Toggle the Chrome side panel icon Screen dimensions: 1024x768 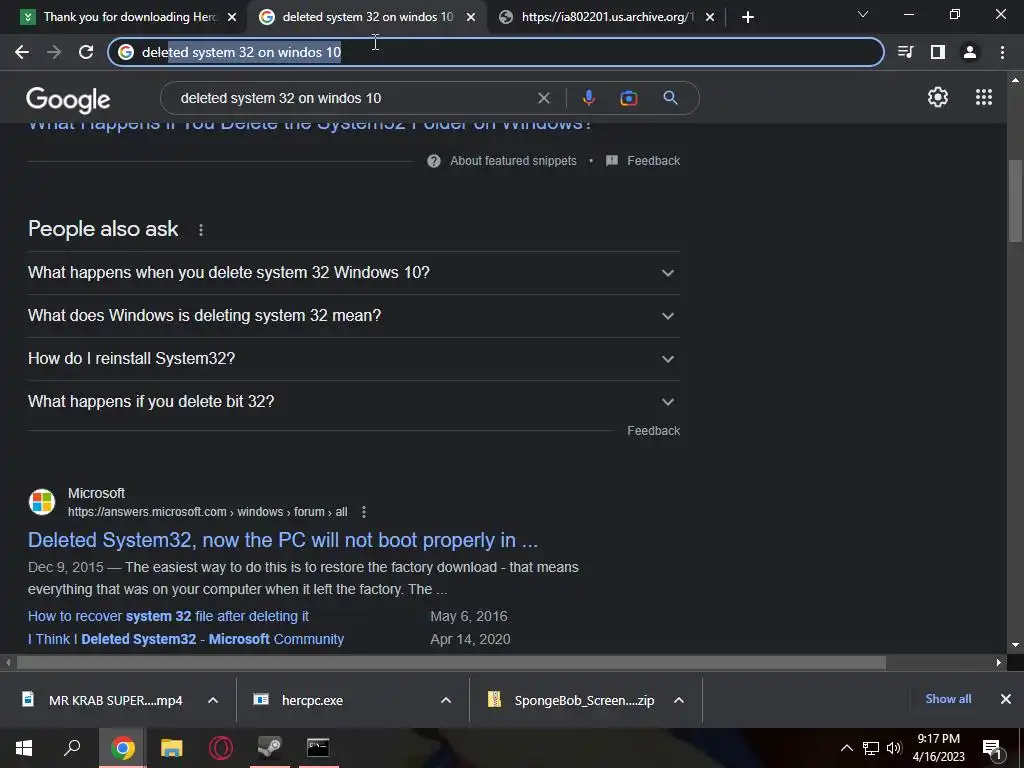point(938,52)
